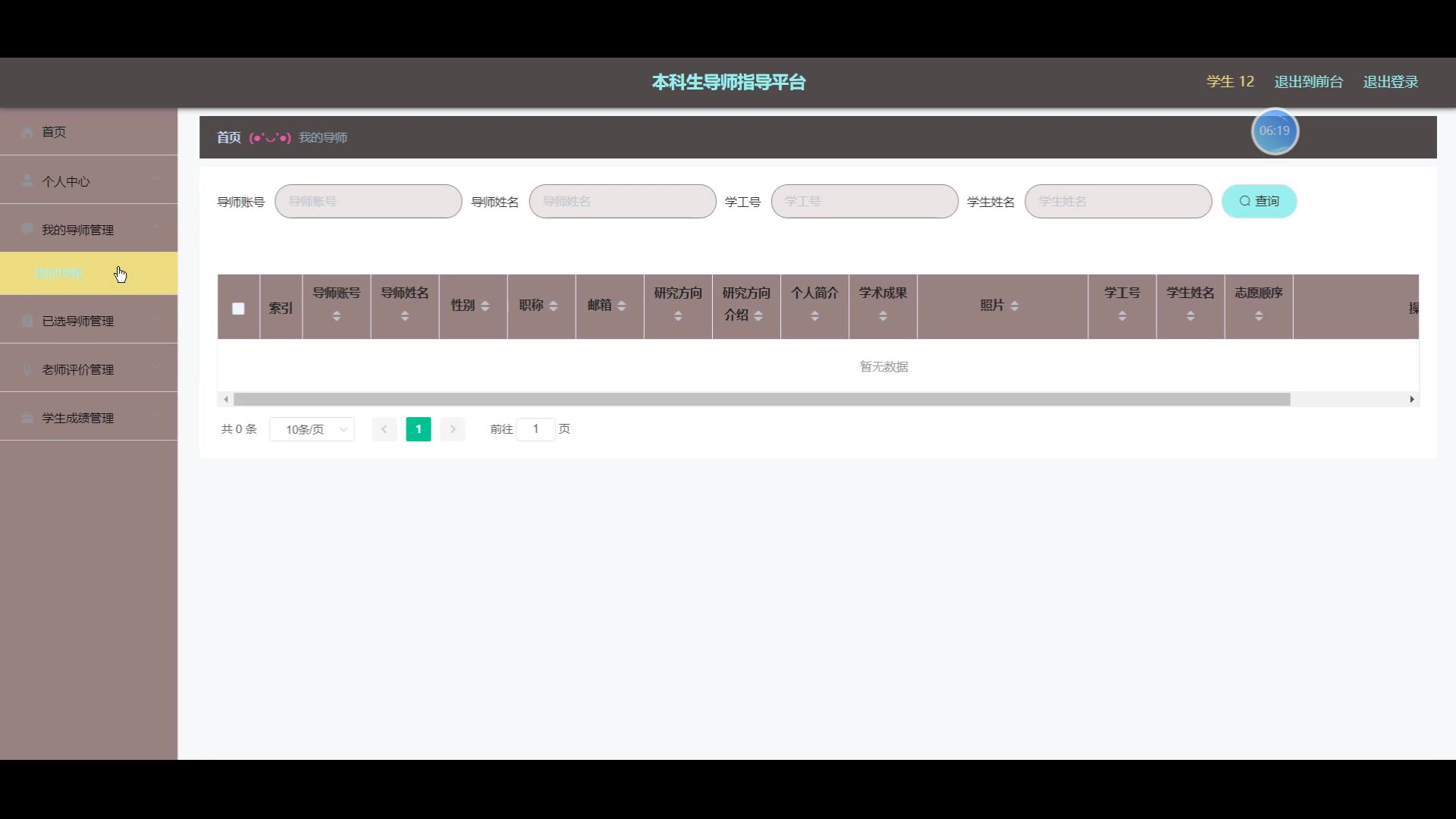Collapse the 我的导师管理 menu chevron
This screenshot has width=1456, height=819.
pyautogui.click(x=155, y=228)
